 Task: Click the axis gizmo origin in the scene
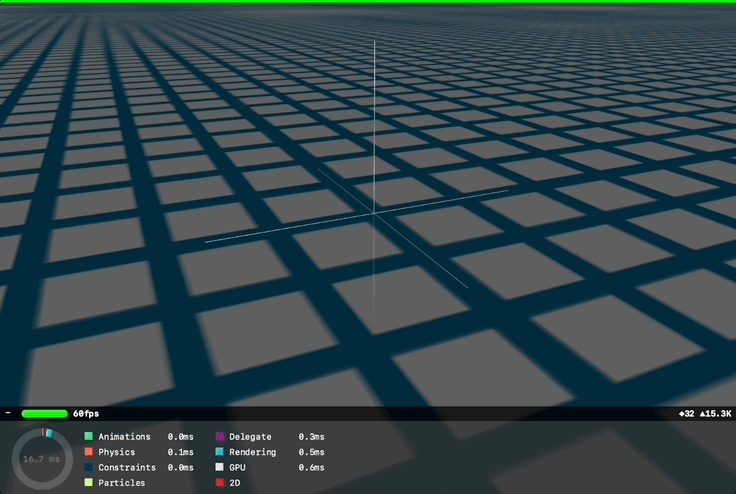(374, 213)
